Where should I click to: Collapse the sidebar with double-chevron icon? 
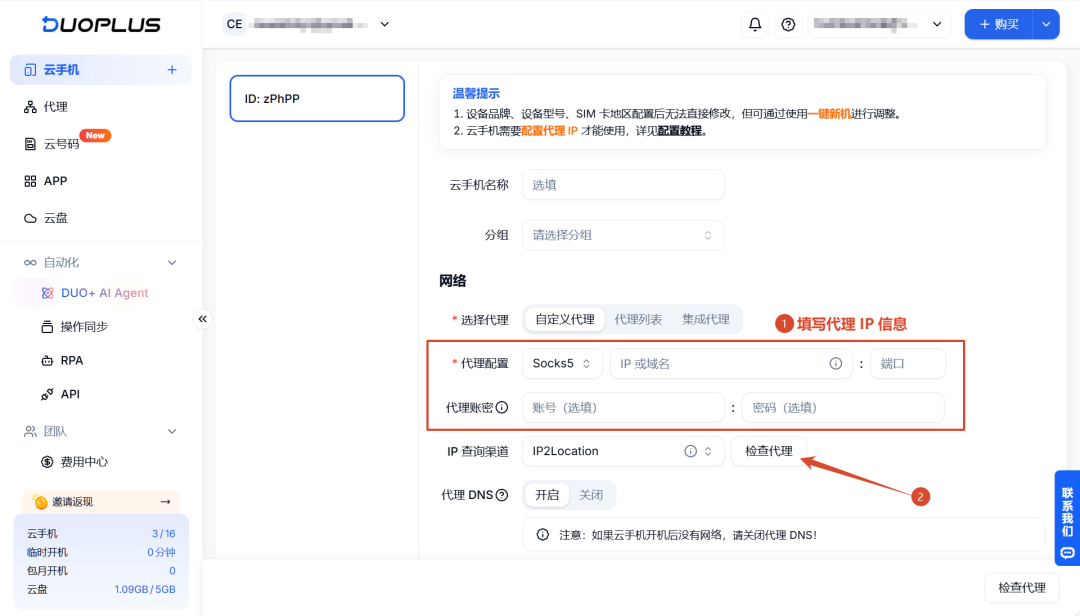click(x=202, y=319)
